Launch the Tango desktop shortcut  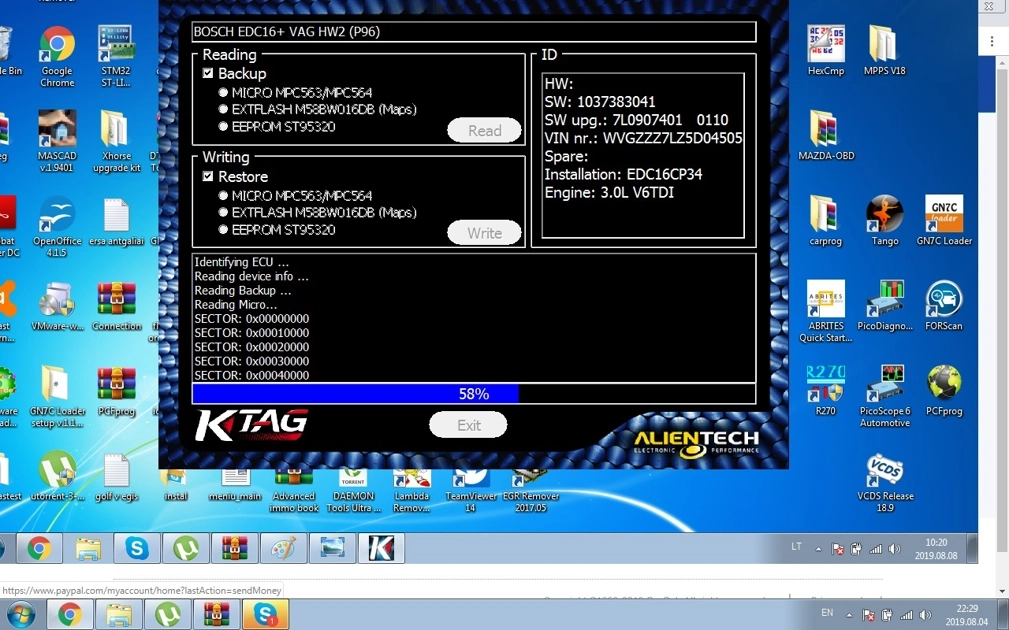pyautogui.click(x=884, y=221)
